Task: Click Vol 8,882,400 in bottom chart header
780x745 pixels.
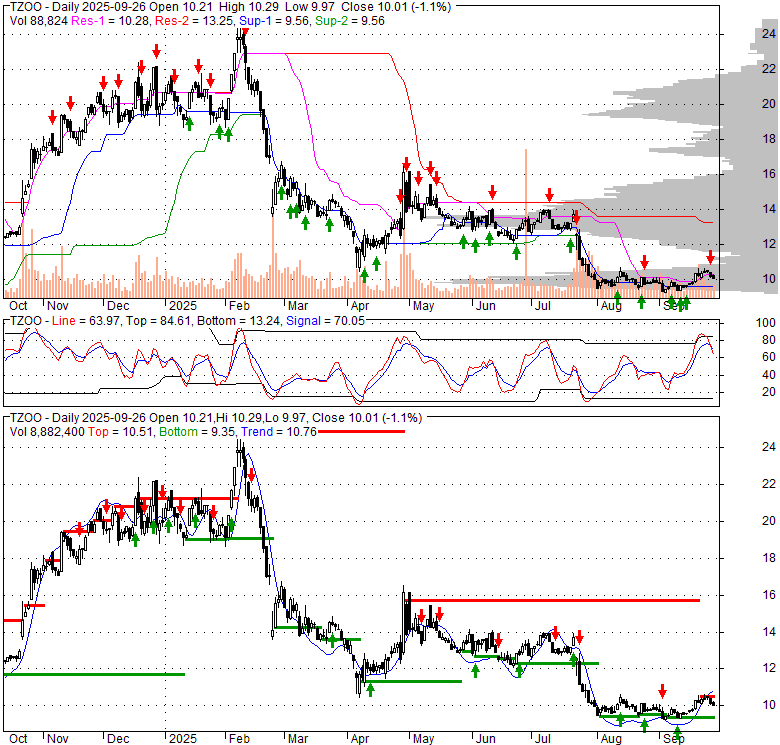Action: (47, 432)
